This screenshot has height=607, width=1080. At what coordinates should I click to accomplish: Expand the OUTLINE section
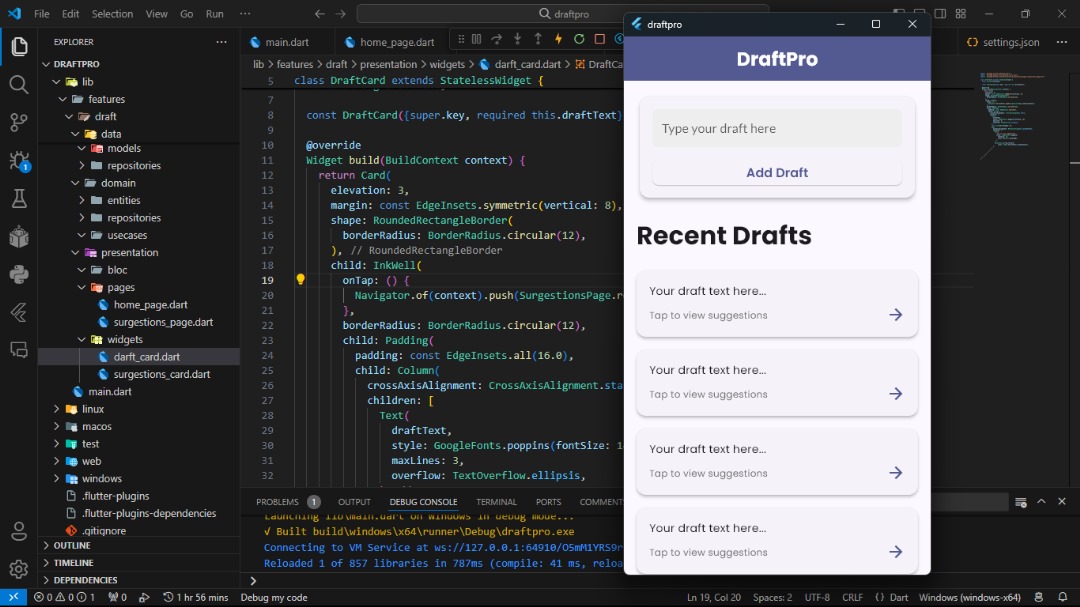click(72, 546)
